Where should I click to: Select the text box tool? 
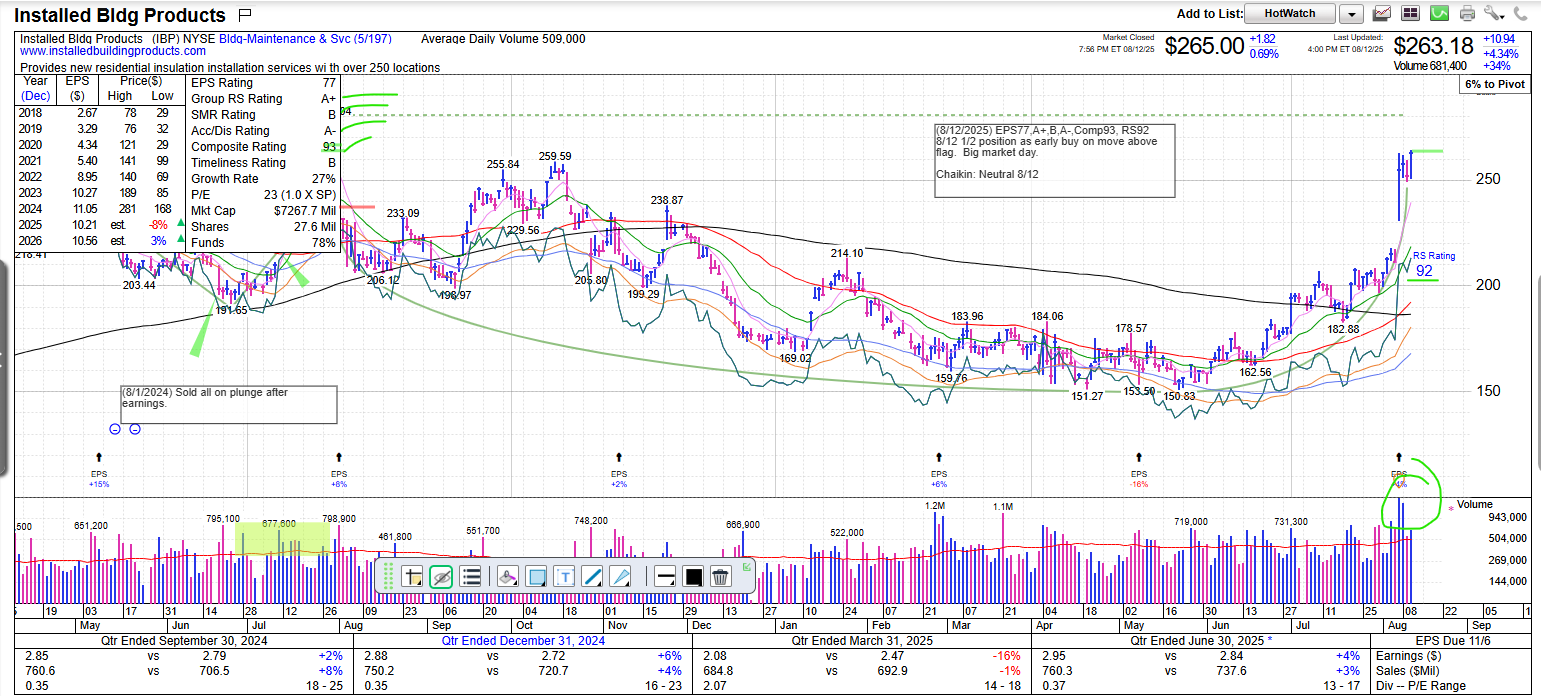563,576
